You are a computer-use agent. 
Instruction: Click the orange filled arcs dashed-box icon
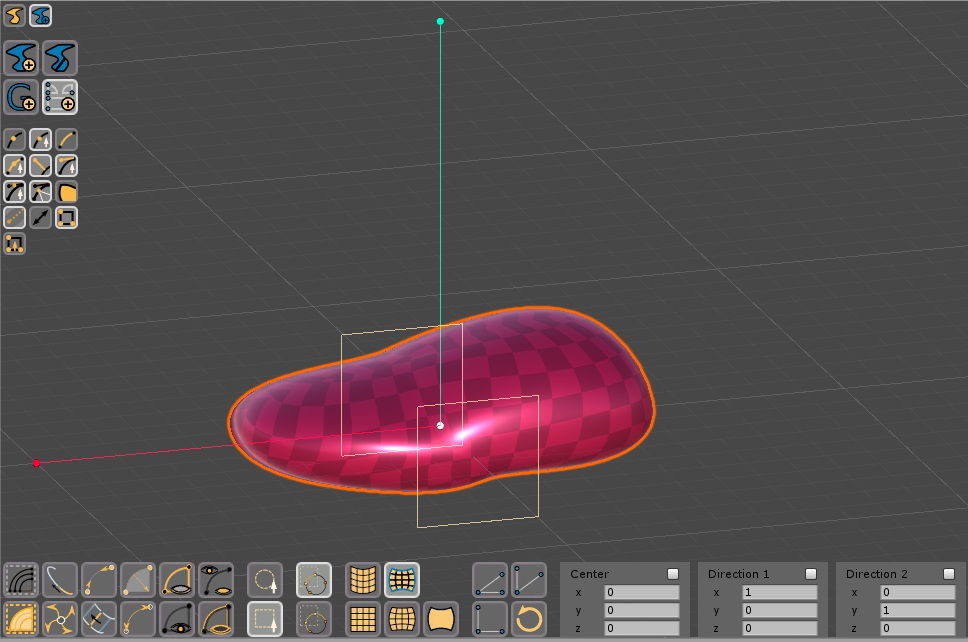coord(21,619)
